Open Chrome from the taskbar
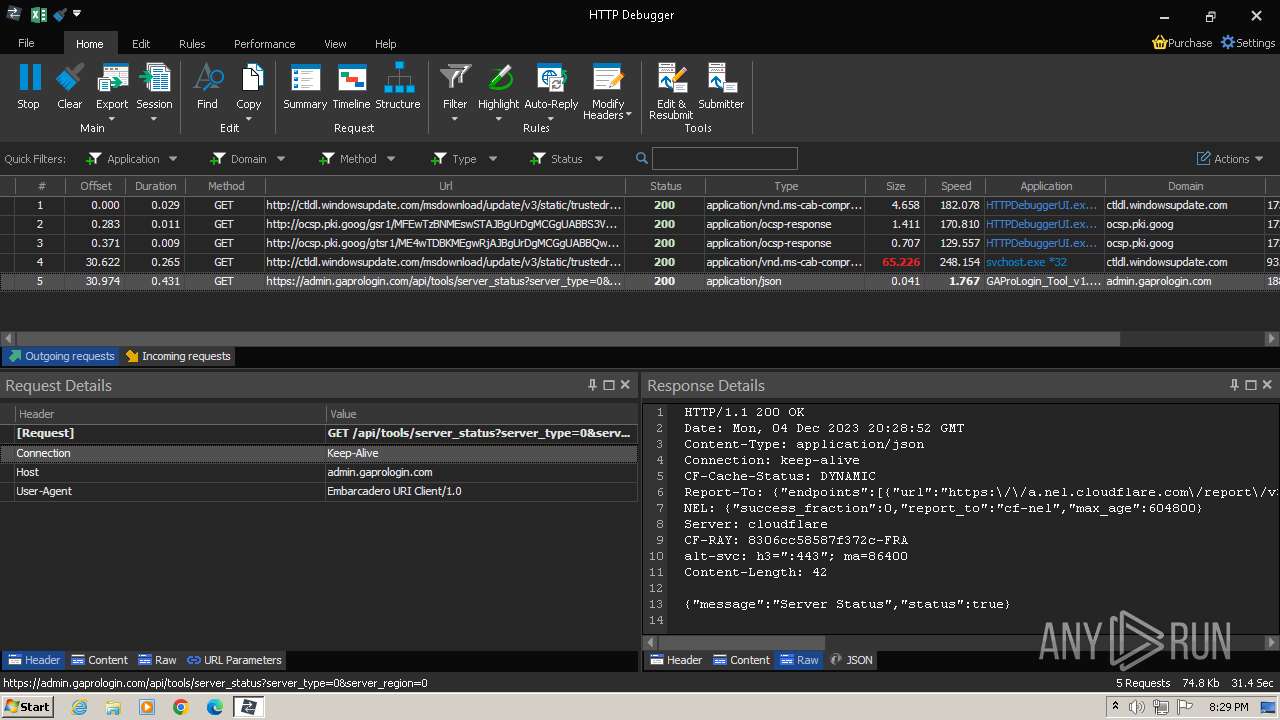The height and width of the screenshot is (720, 1280). click(x=181, y=707)
